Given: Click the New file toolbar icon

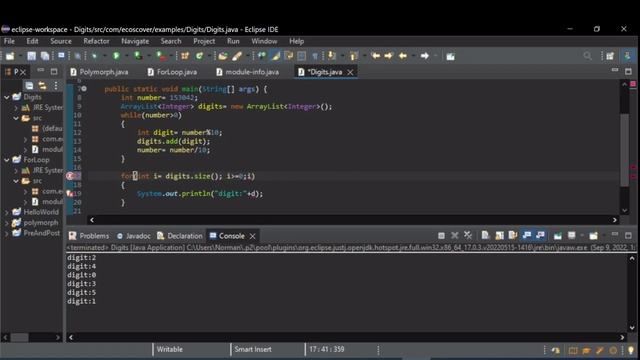Looking at the screenshot, I should click(10, 56).
